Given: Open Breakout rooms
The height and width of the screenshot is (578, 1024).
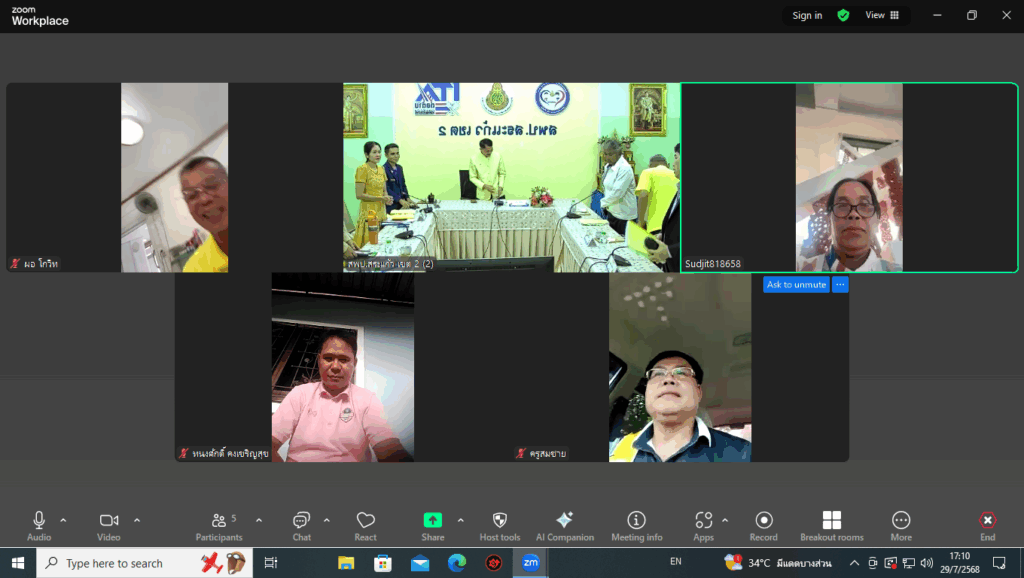Looking at the screenshot, I should pyautogui.click(x=831, y=524).
